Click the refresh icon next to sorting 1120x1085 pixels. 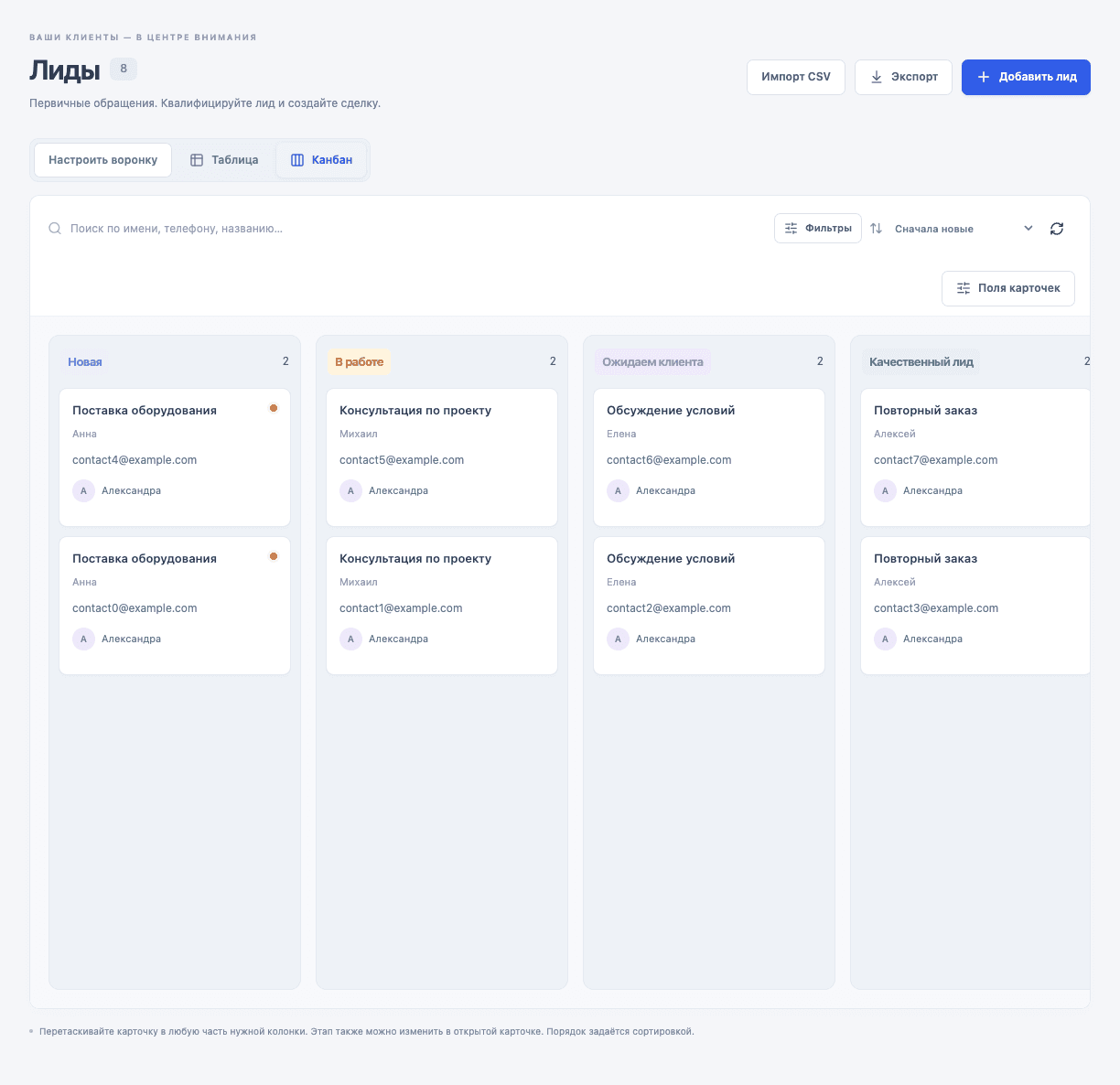1057,229
